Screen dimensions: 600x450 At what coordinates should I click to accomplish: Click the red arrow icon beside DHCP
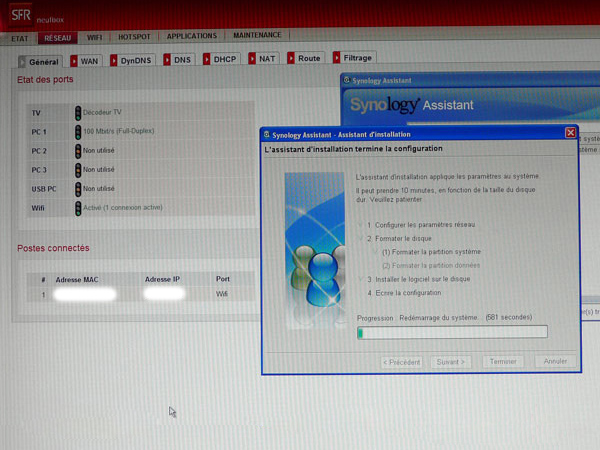207,59
